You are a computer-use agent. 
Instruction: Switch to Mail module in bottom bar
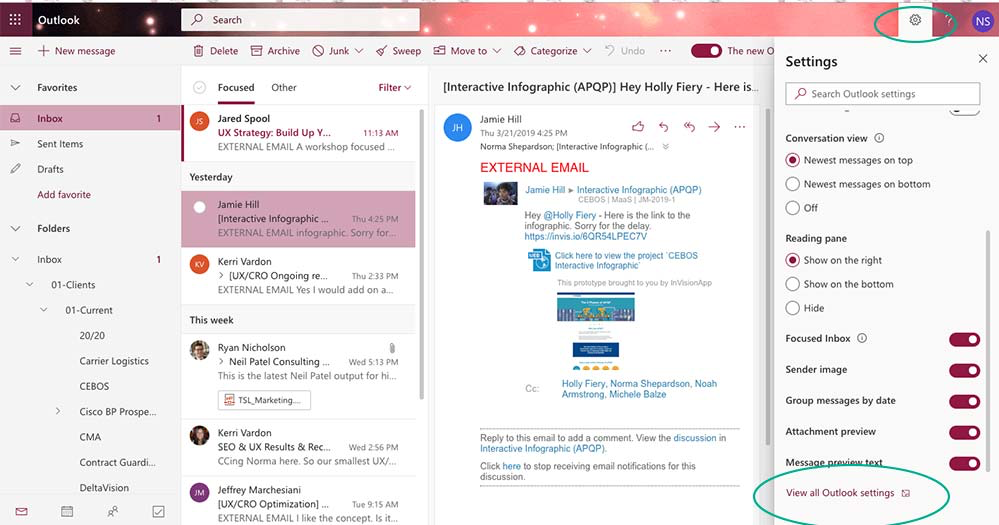(22, 511)
